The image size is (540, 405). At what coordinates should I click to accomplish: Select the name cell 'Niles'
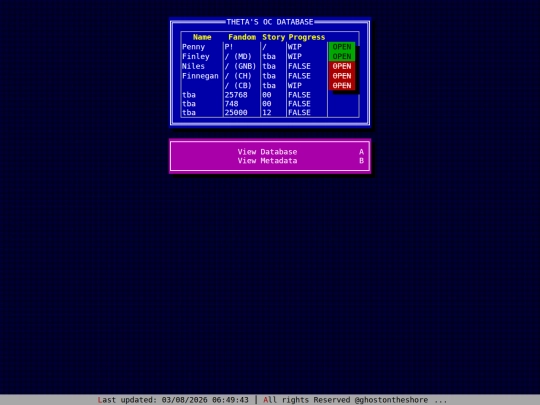pyautogui.click(x=193, y=66)
